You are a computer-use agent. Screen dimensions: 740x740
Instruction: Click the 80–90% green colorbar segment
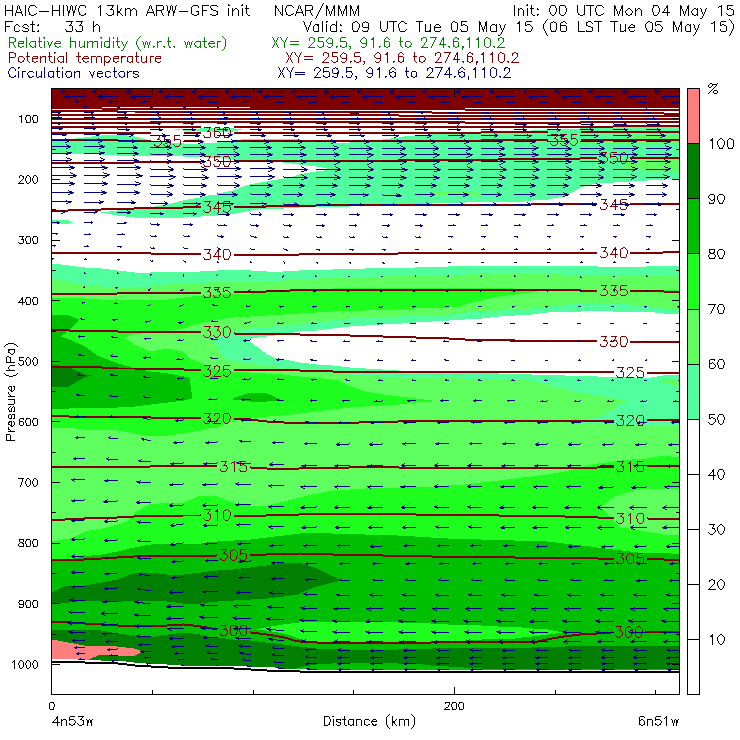[693, 226]
